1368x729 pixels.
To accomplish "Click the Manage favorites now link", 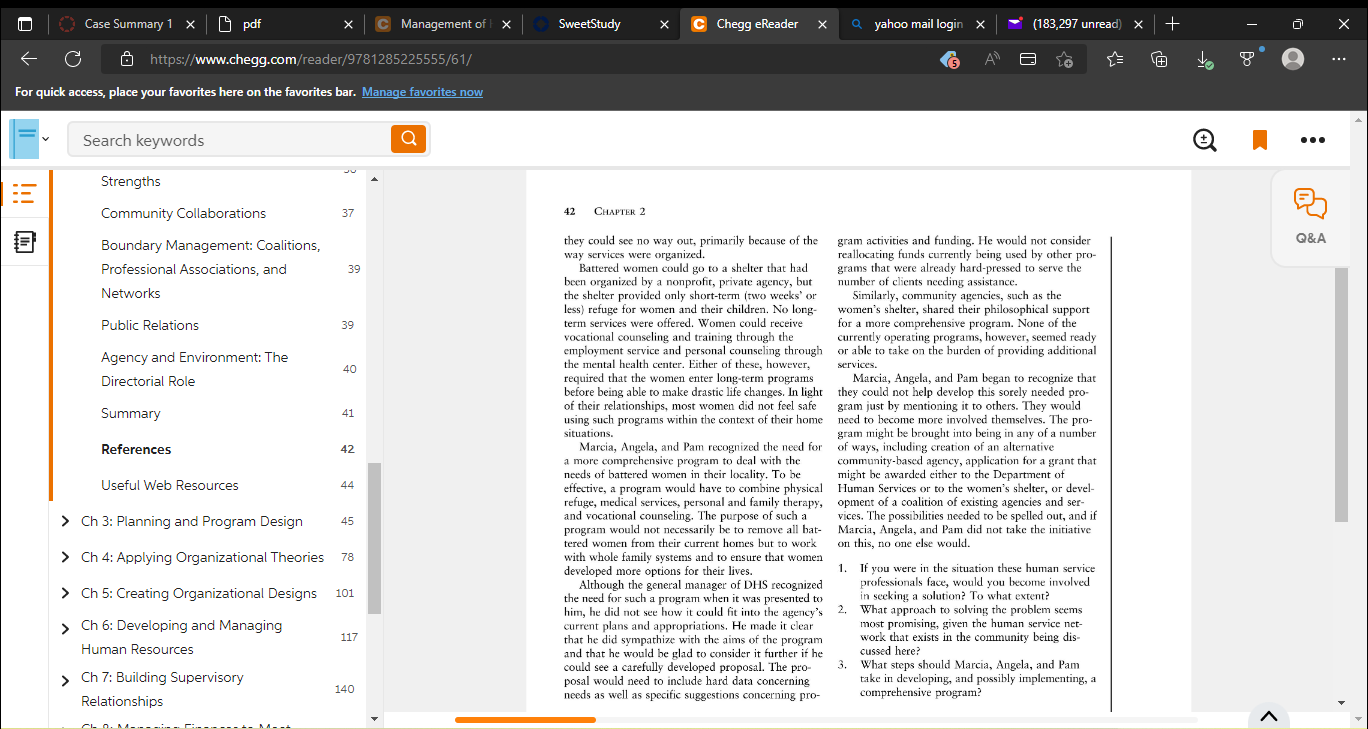I will 422,92.
